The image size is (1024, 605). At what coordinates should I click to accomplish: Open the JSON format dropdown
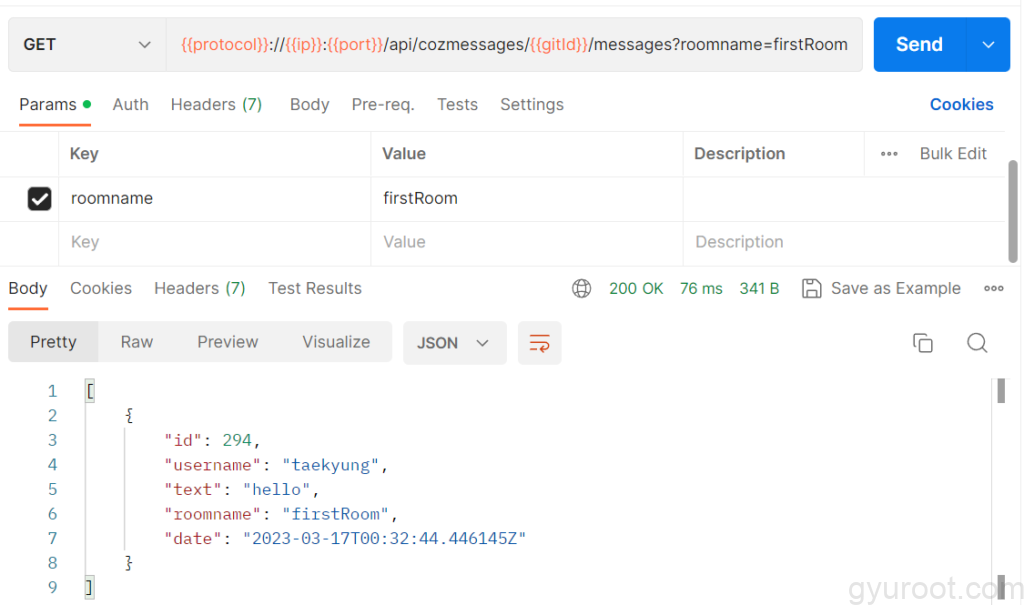454,343
